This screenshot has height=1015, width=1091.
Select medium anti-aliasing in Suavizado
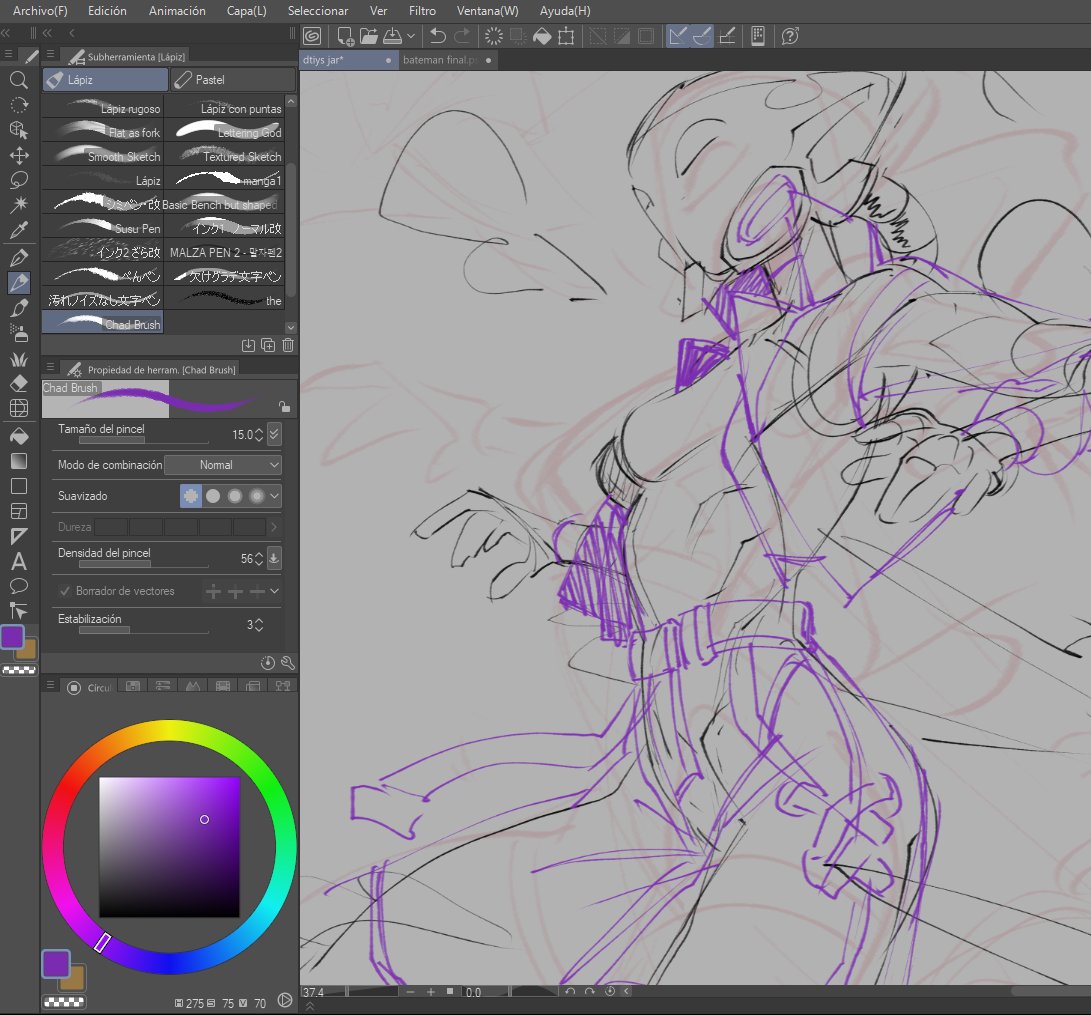235,496
